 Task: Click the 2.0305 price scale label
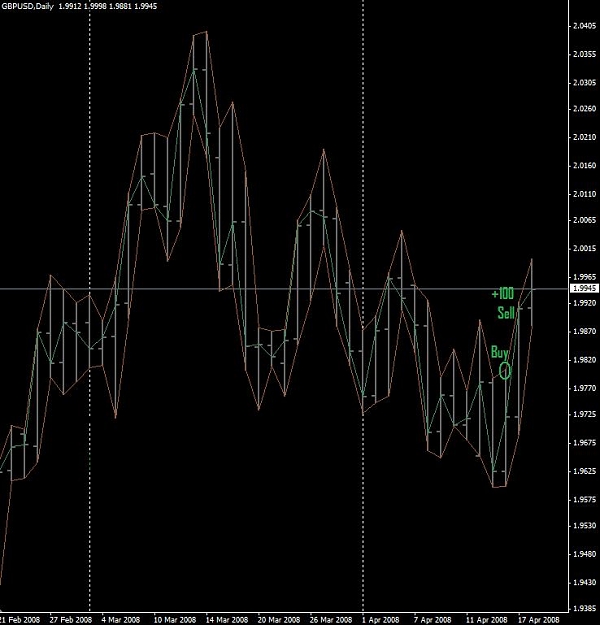point(584,83)
